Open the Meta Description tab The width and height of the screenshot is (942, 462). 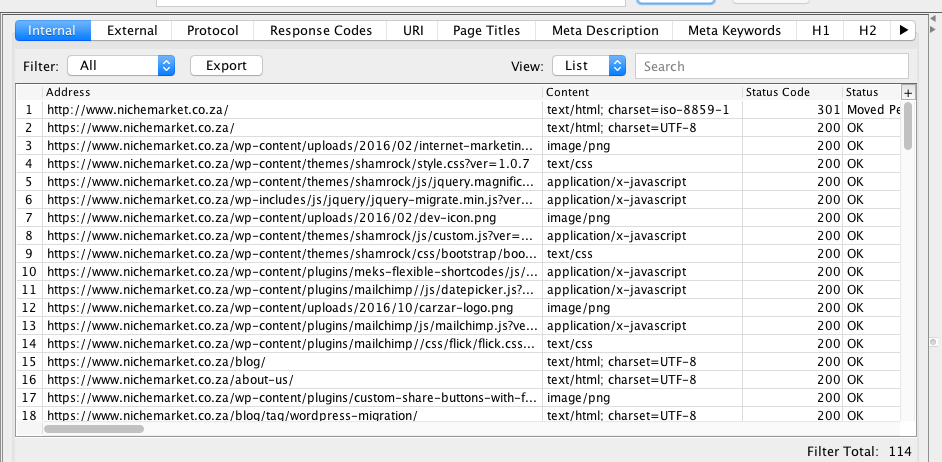coord(604,31)
